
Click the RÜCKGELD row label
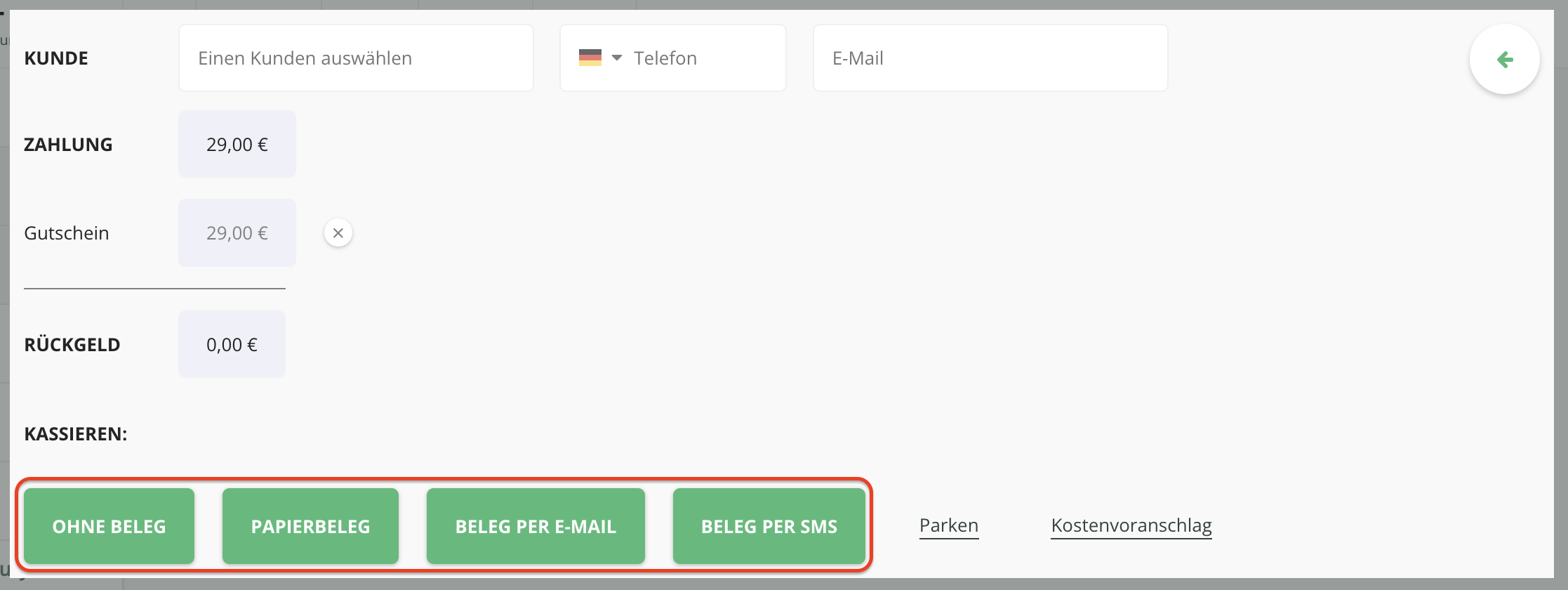pos(72,344)
